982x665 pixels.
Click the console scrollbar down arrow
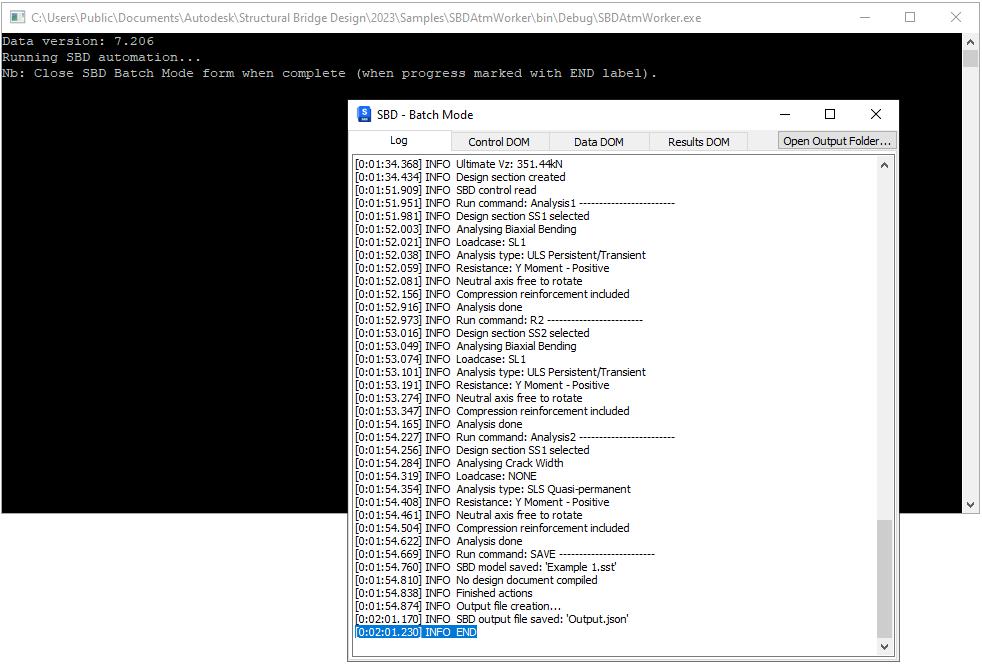970,505
